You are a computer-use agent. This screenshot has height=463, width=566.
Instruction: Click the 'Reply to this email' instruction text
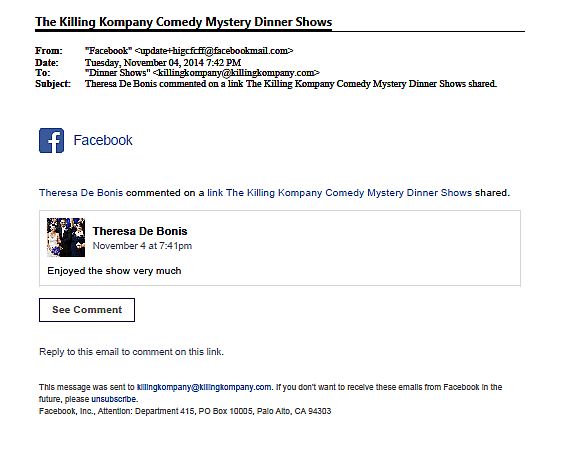tap(131, 352)
